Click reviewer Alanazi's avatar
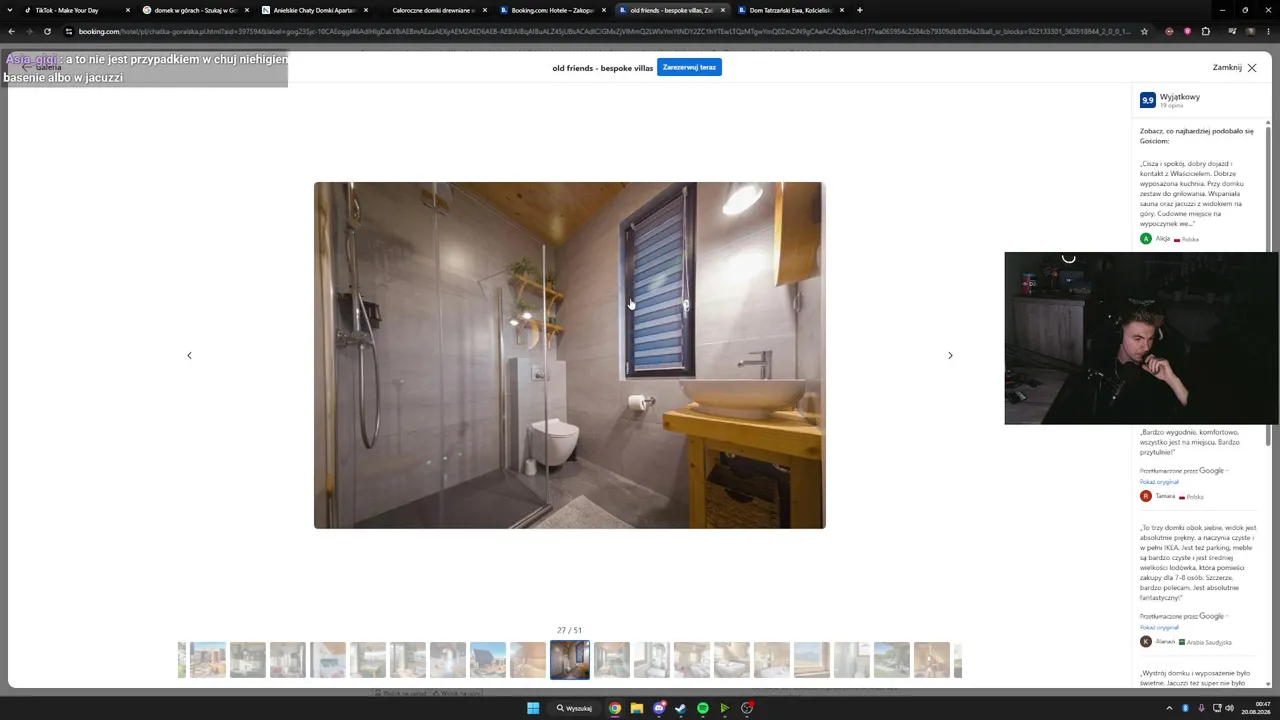1280x720 pixels. pyautogui.click(x=1146, y=641)
